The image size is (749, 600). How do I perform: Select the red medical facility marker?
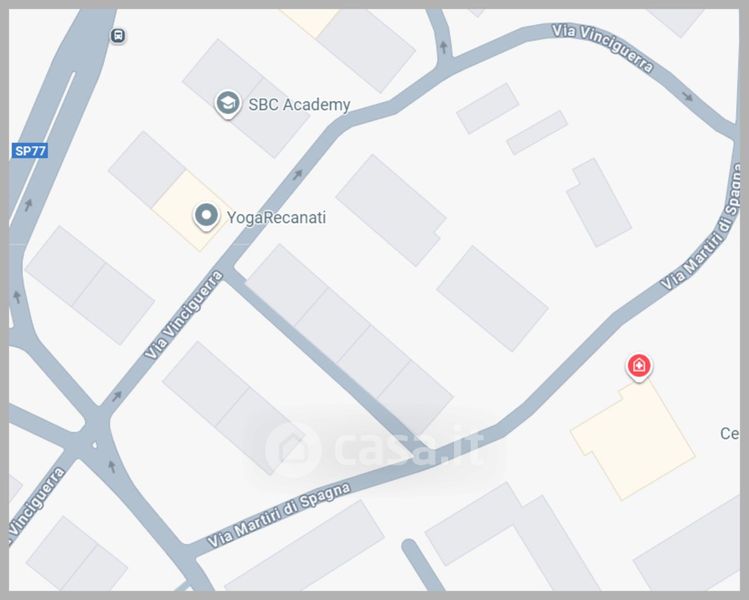(639, 367)
